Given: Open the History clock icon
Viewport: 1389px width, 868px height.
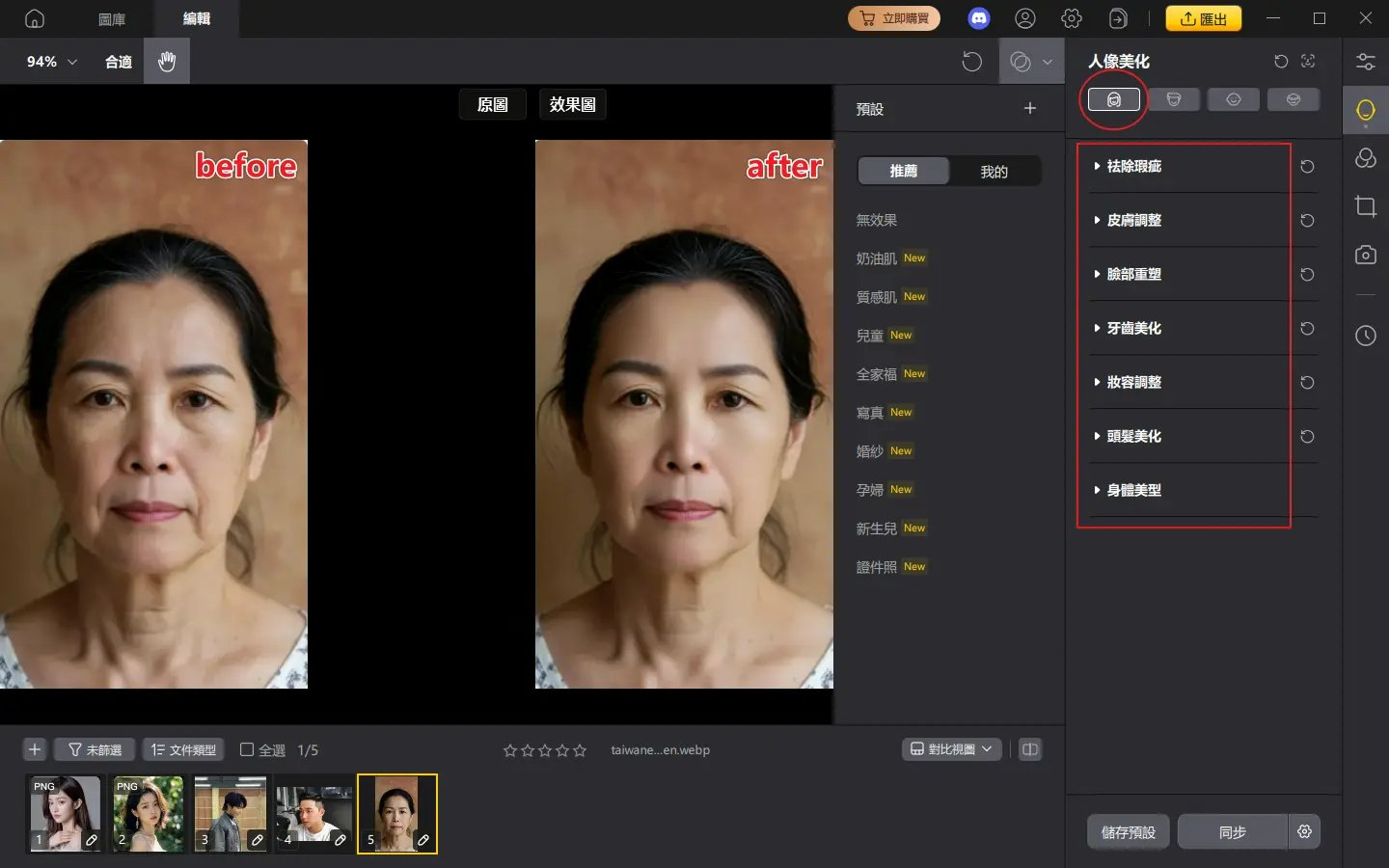Looking at the screenshot, I should point(1366,336).
